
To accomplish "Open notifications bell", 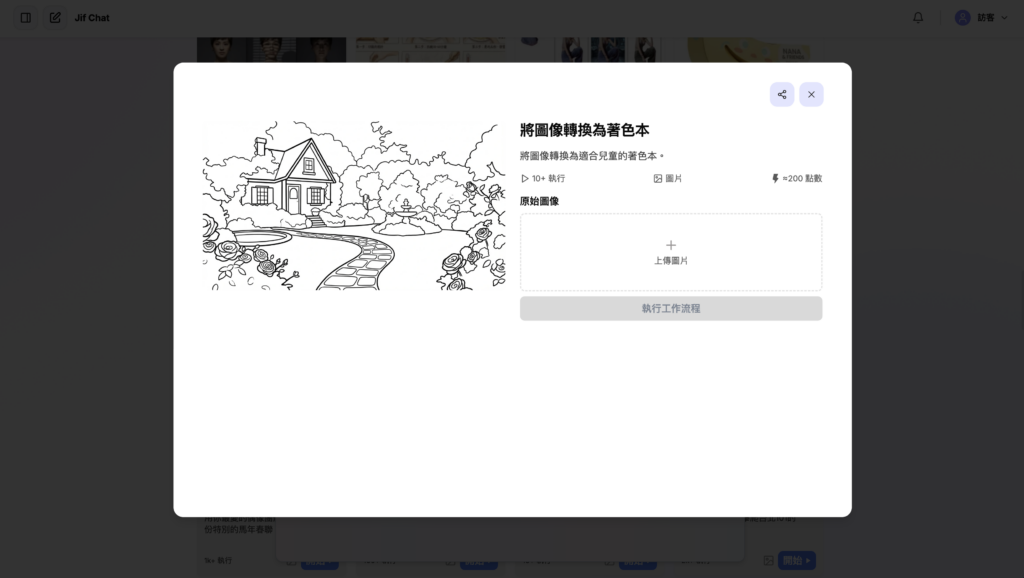I will tap(918, 18).
